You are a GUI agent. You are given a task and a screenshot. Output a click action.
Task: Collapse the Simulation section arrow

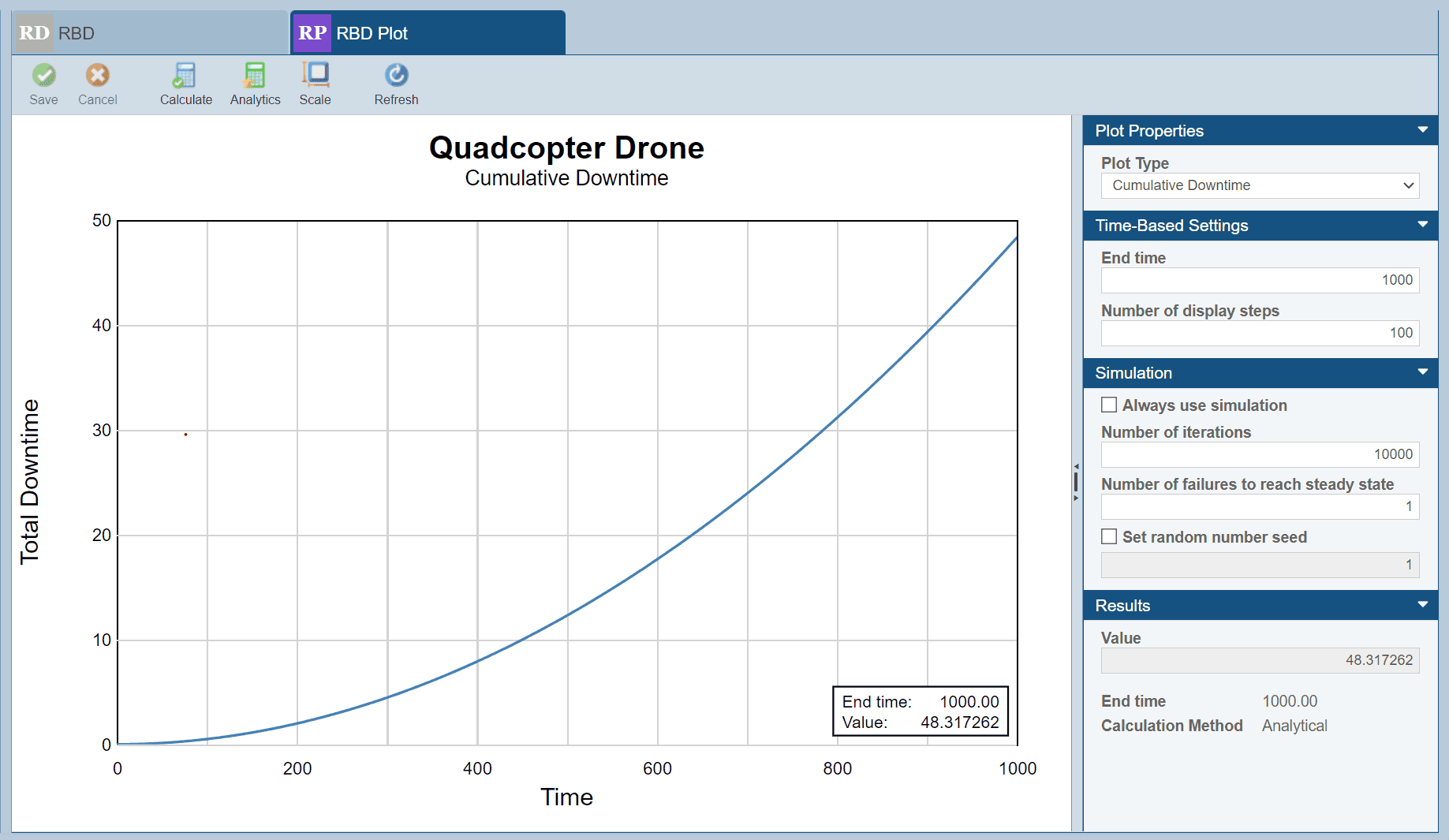1422,372
